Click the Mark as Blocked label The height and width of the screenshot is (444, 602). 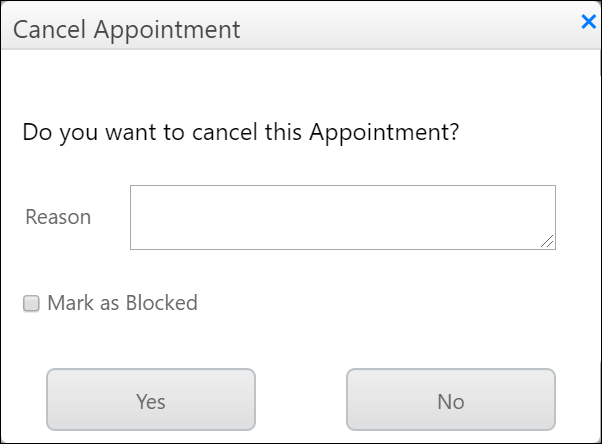(x=122, y=302)
